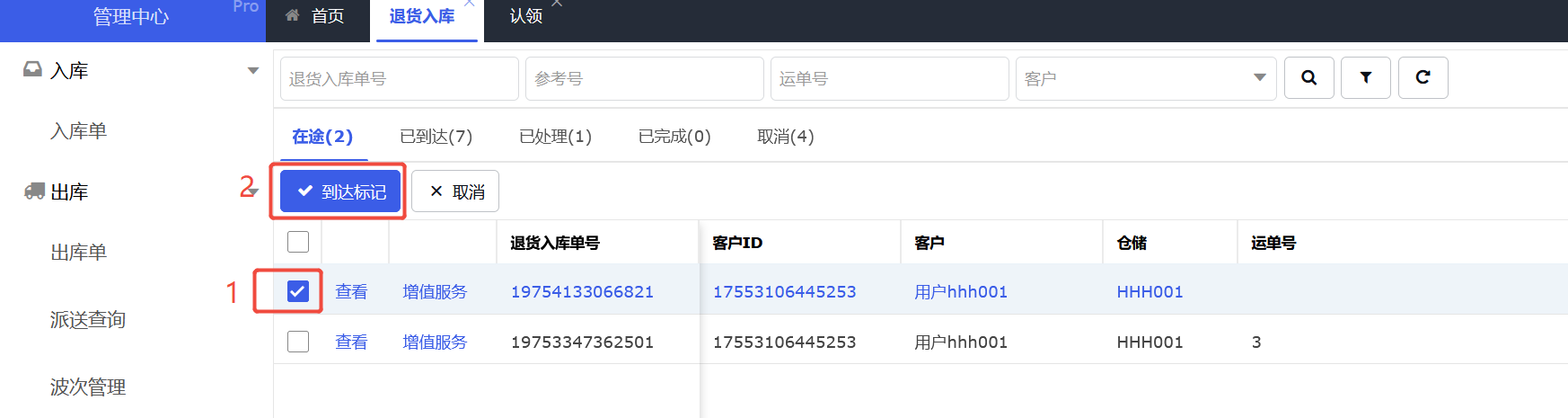Open 出库单 in the sidebar
The width and height of the screenshot is (1568, 418).
79,253
